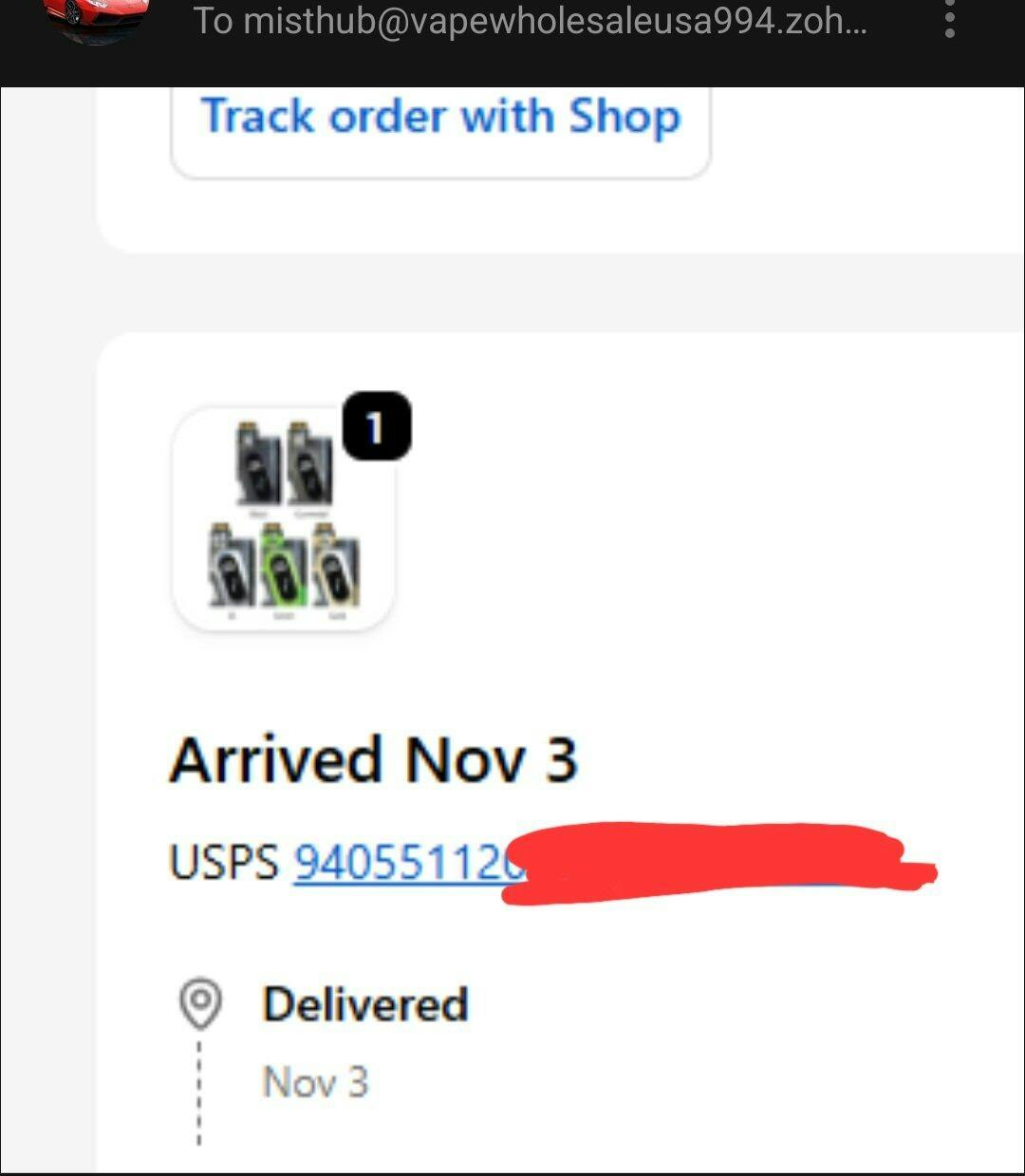This screenshot has width=1025, height=1176.
Task: Open the three-dot more options menu
Action: (x=949, y=19)
